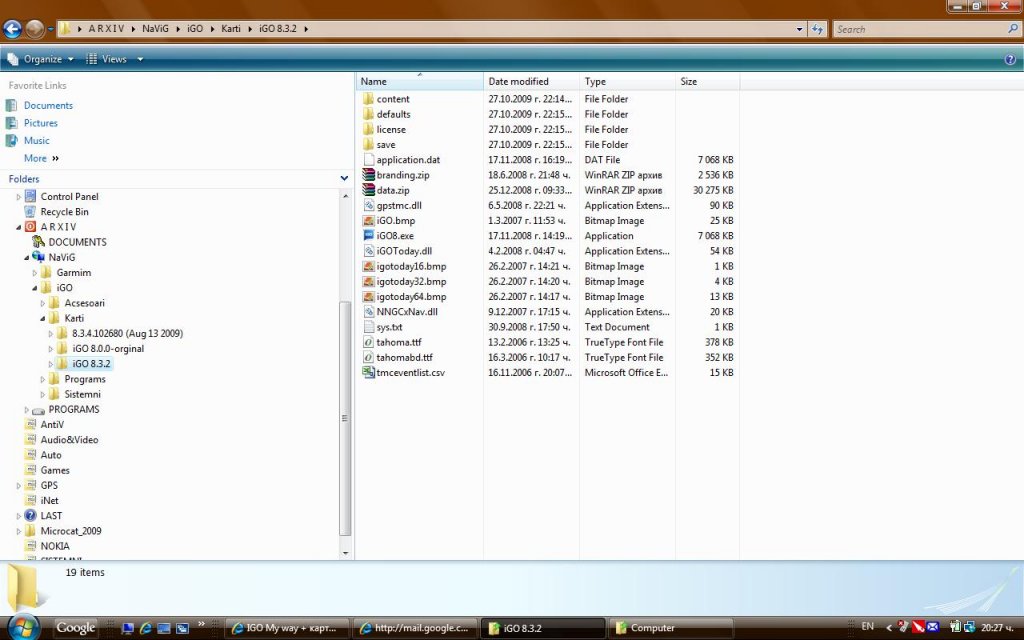Click the A R X I V drive icon
Viewport: 1024px width, 640px height.
(30, 227)
